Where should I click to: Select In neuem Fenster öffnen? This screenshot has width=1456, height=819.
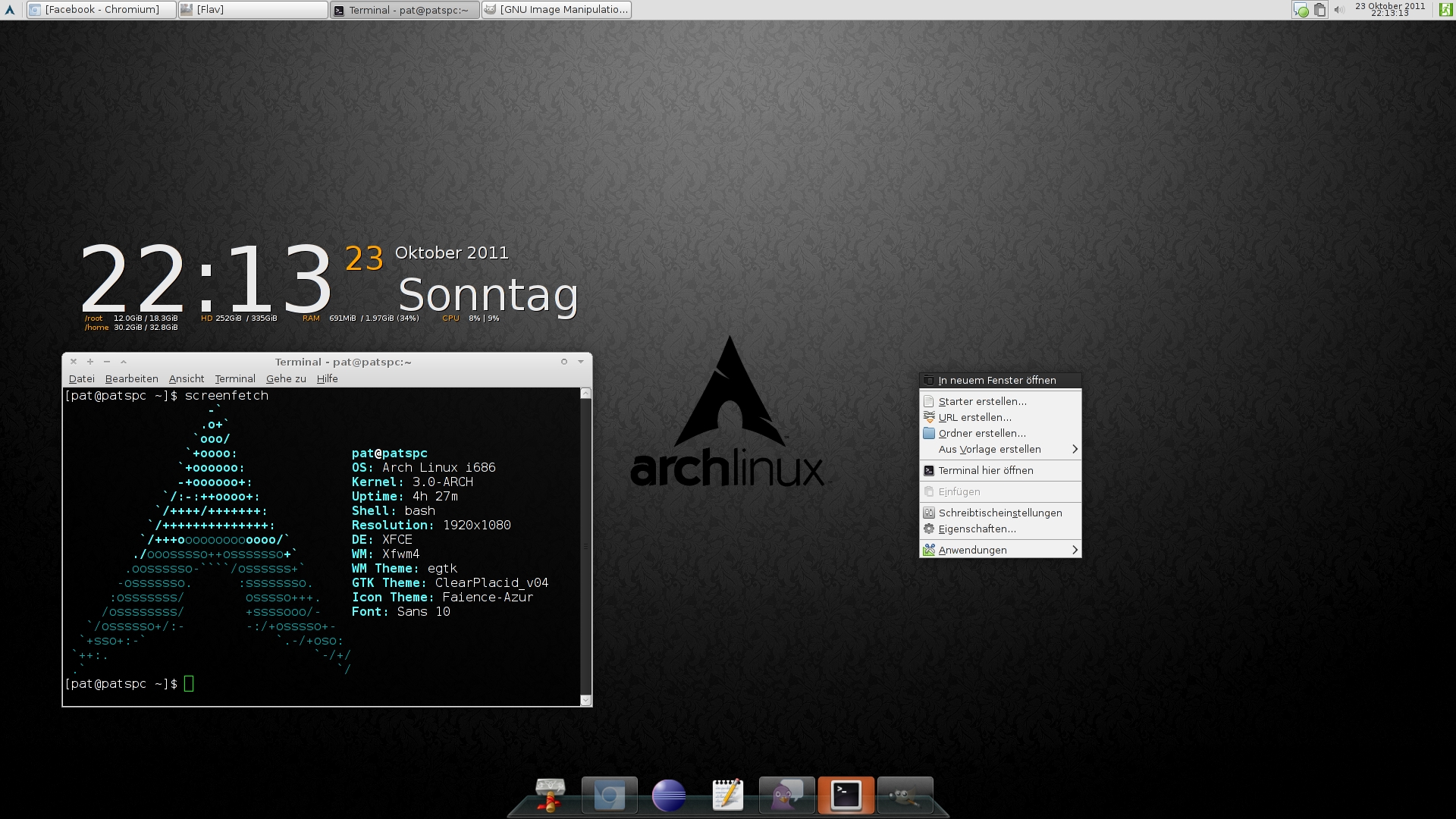[1000, 381]
